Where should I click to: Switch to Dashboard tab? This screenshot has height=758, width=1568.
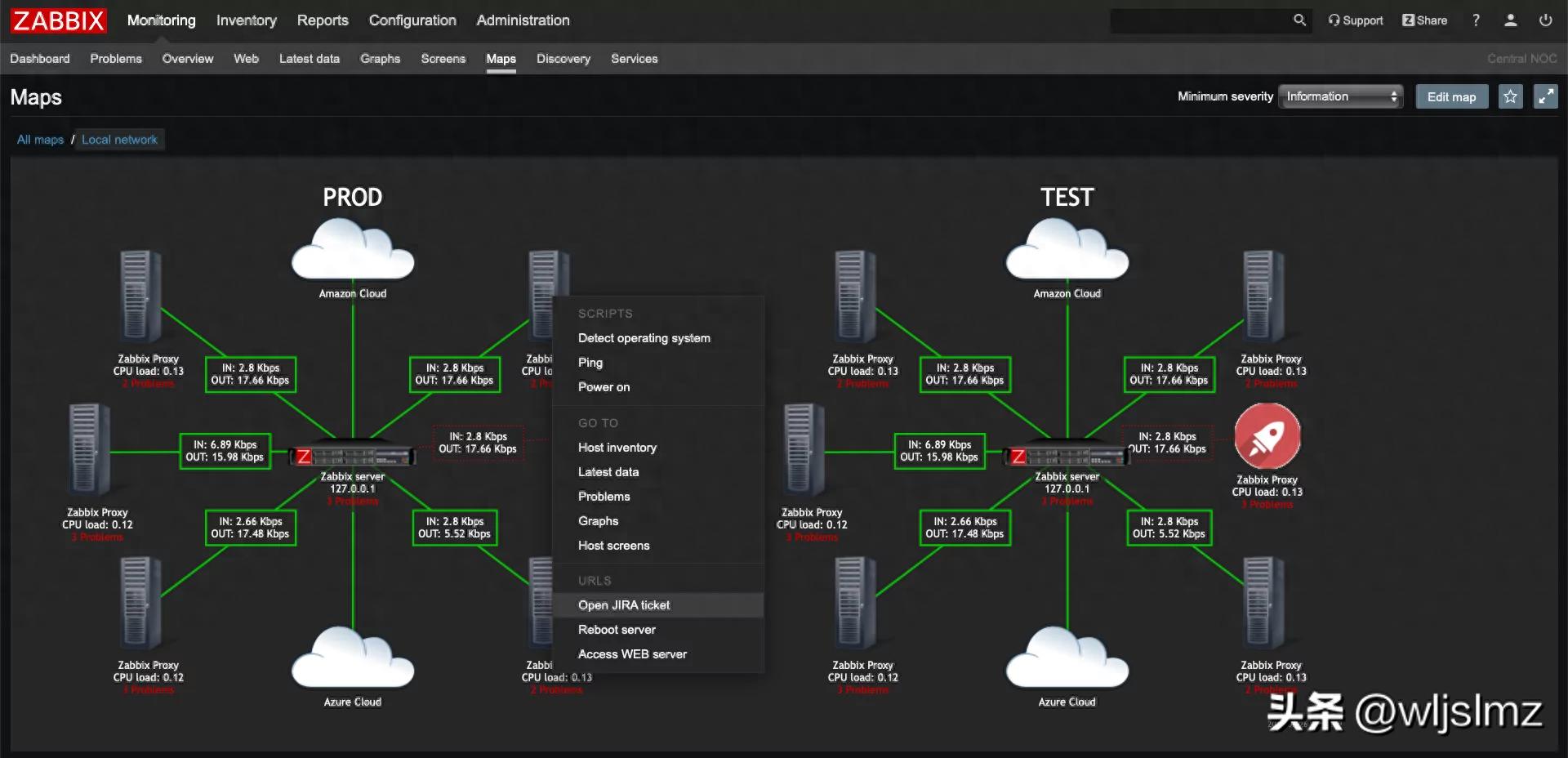click(40, 59)
